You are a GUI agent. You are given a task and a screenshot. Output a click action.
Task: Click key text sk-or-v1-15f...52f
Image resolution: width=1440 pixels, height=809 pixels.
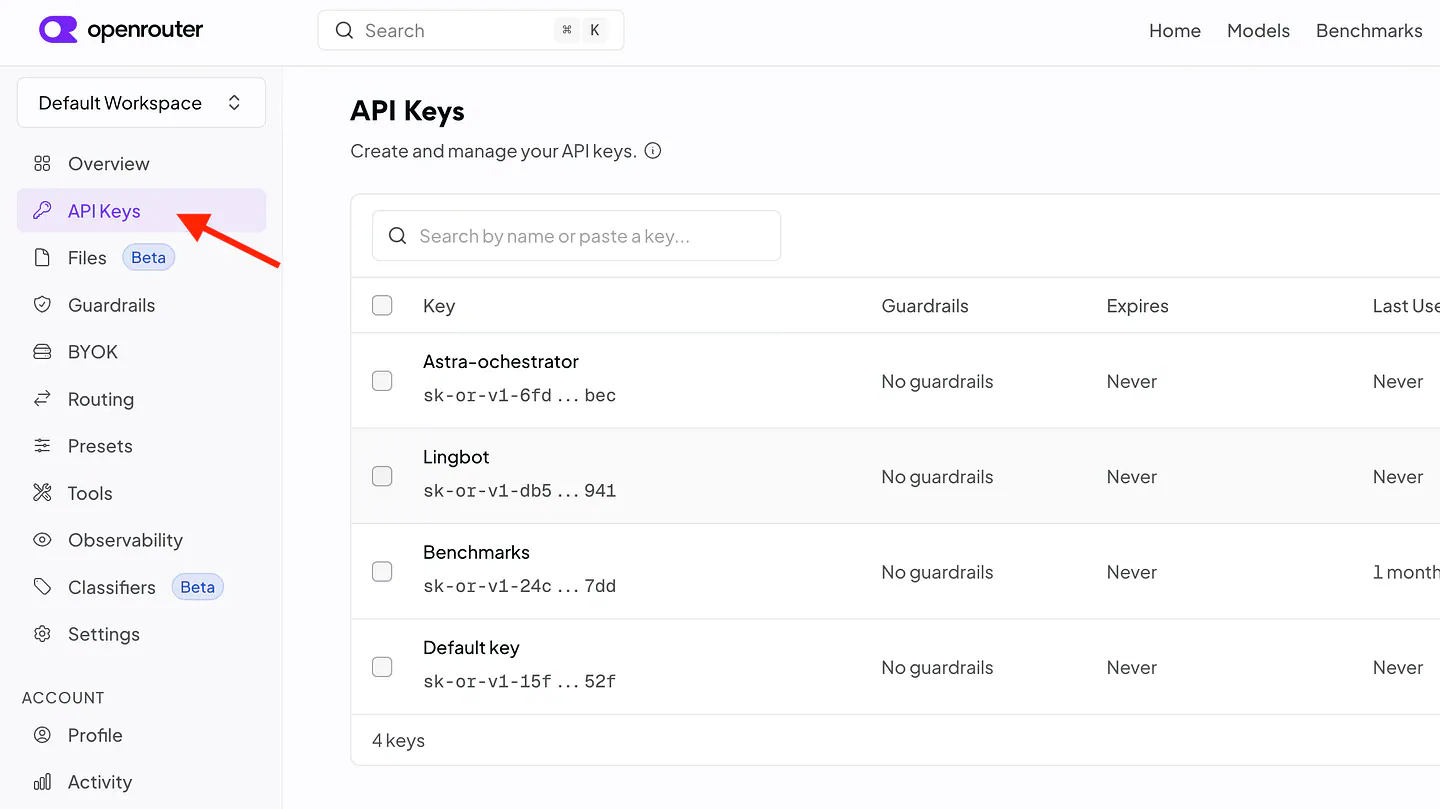coord(519,682)
